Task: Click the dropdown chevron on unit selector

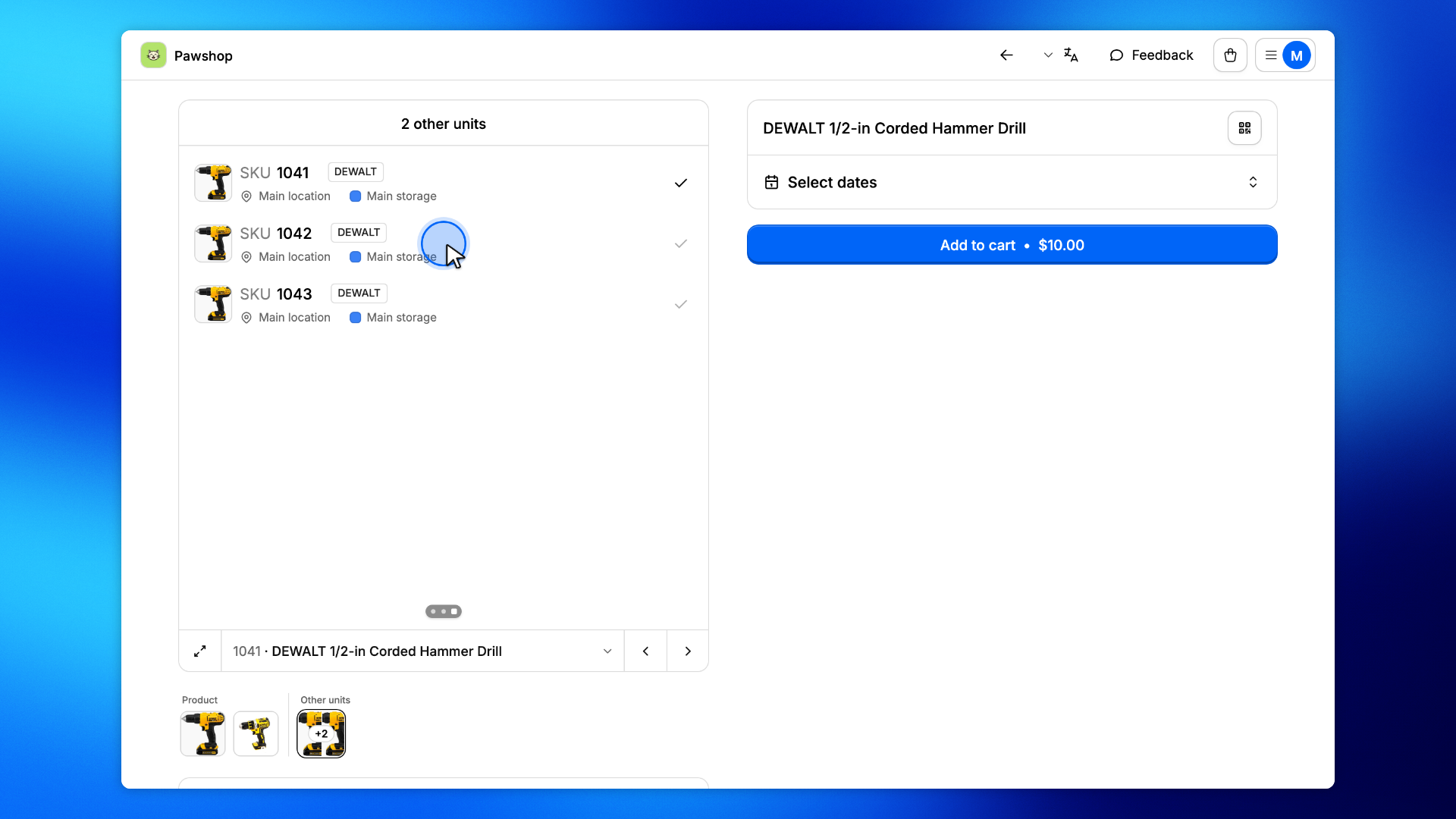Action: click(607, 651)
